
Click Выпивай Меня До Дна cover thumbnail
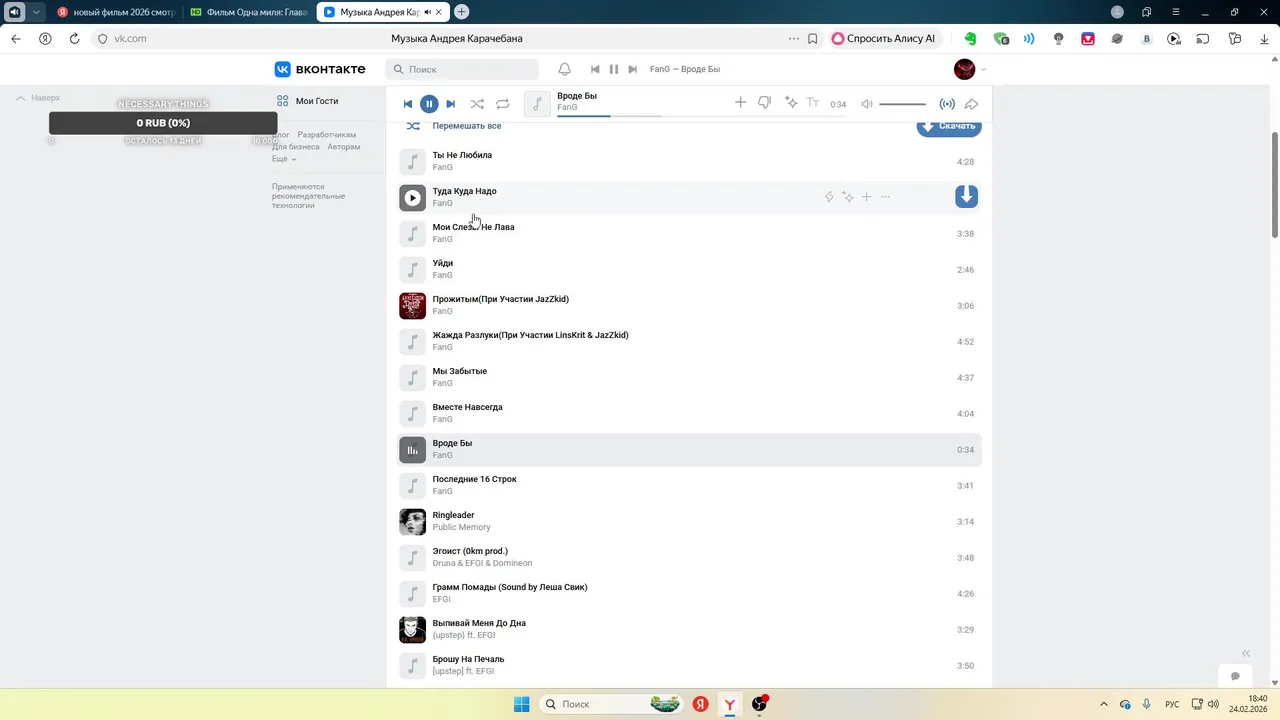point(413,630)
